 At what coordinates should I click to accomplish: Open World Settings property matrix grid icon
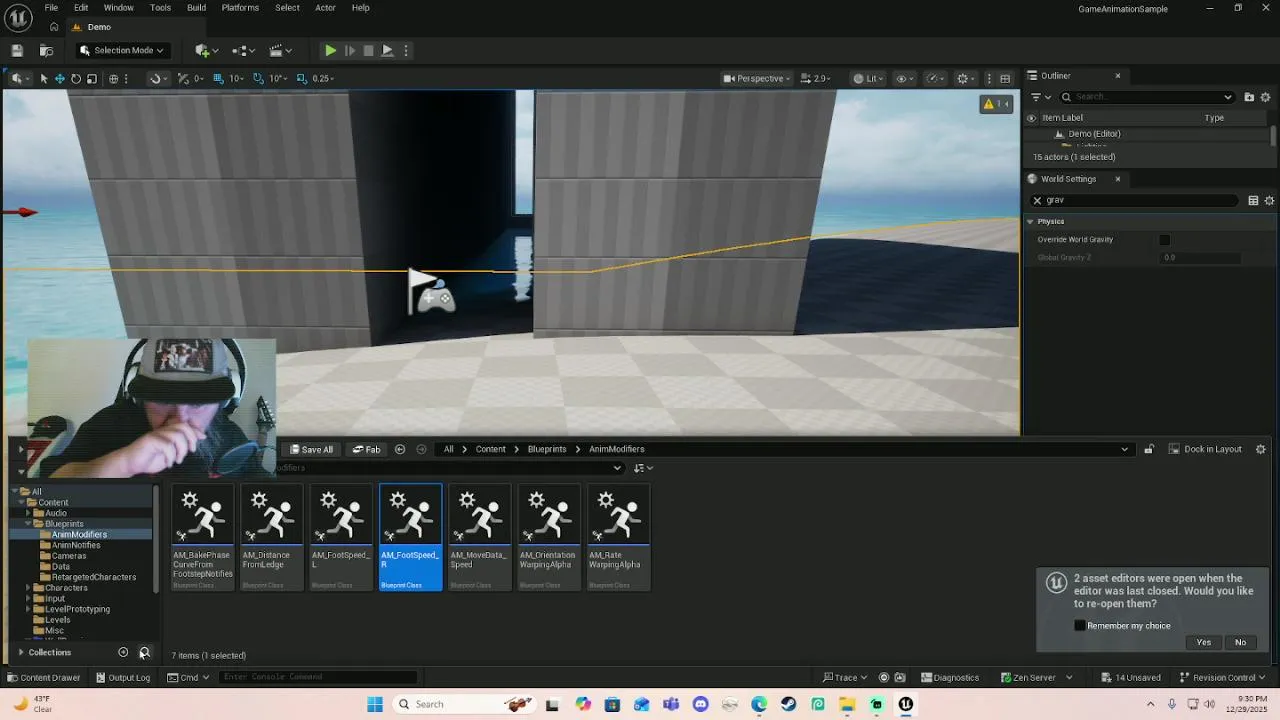pyautogui.click(x=1253, y=200)
